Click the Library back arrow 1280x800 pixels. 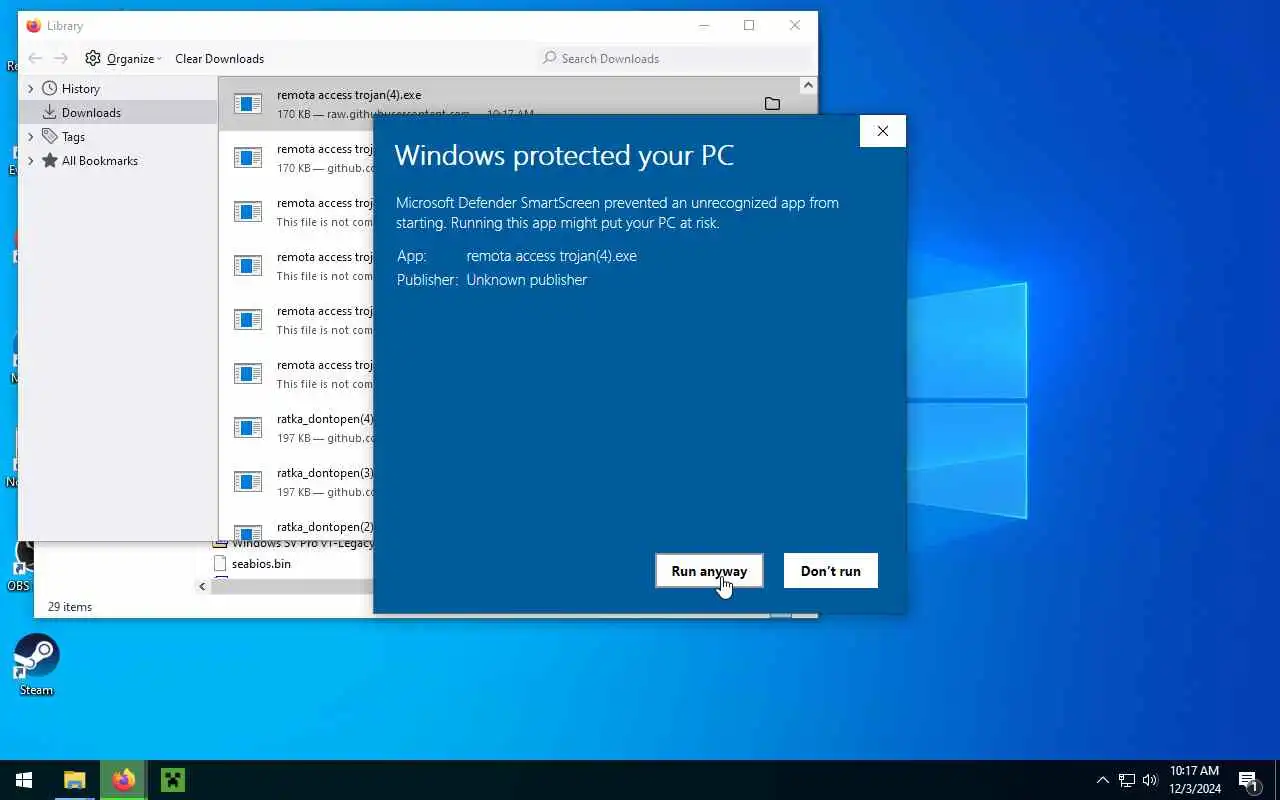[x=35, y=58]
